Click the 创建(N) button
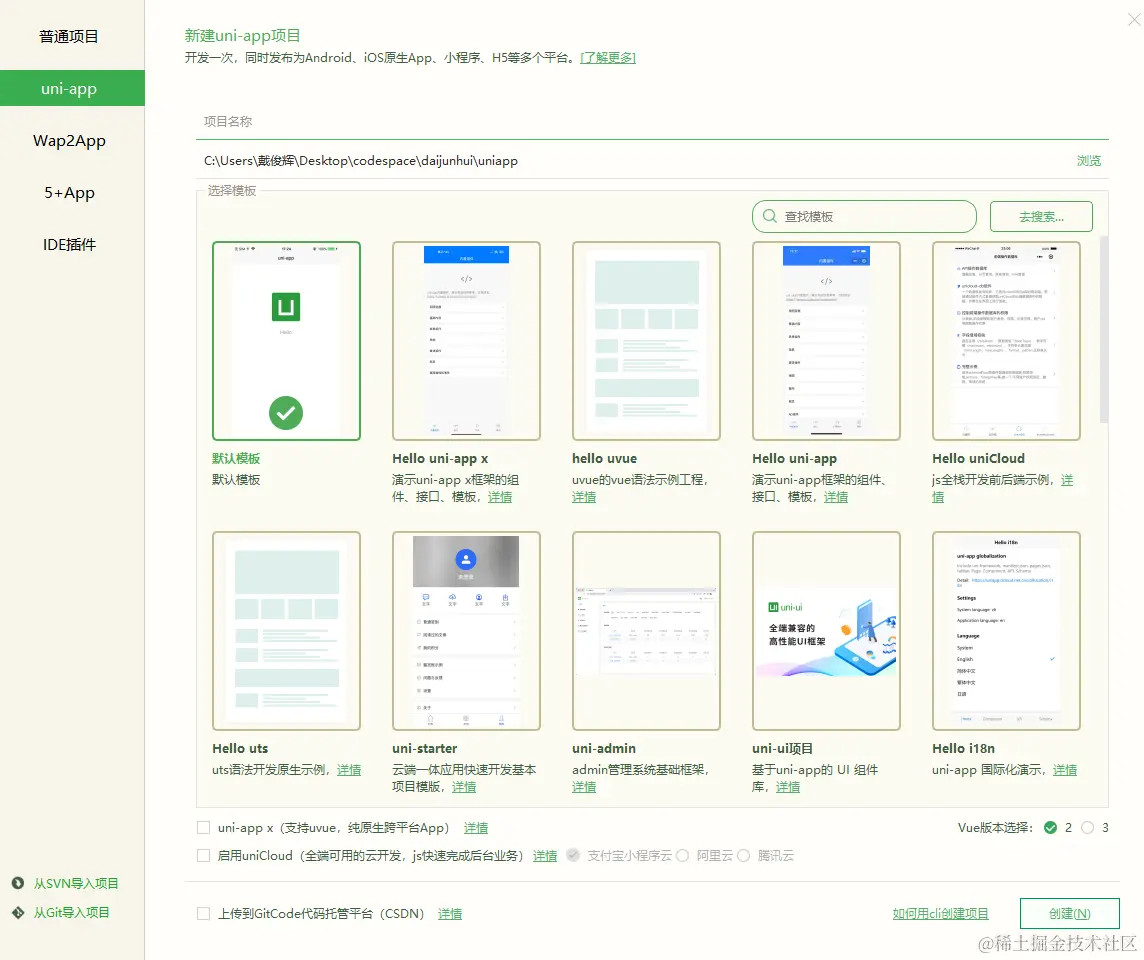 (x=1070, y=913)
